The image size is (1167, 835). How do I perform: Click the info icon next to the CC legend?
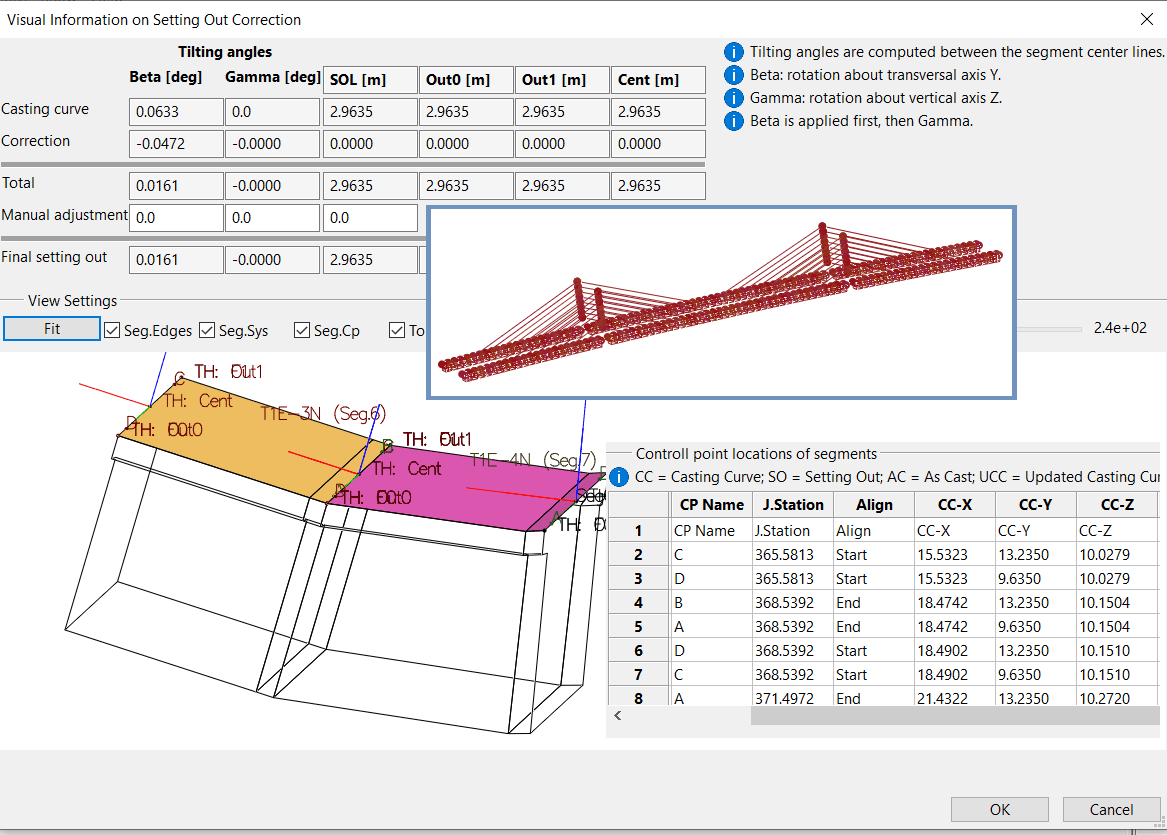click(618, 477)
